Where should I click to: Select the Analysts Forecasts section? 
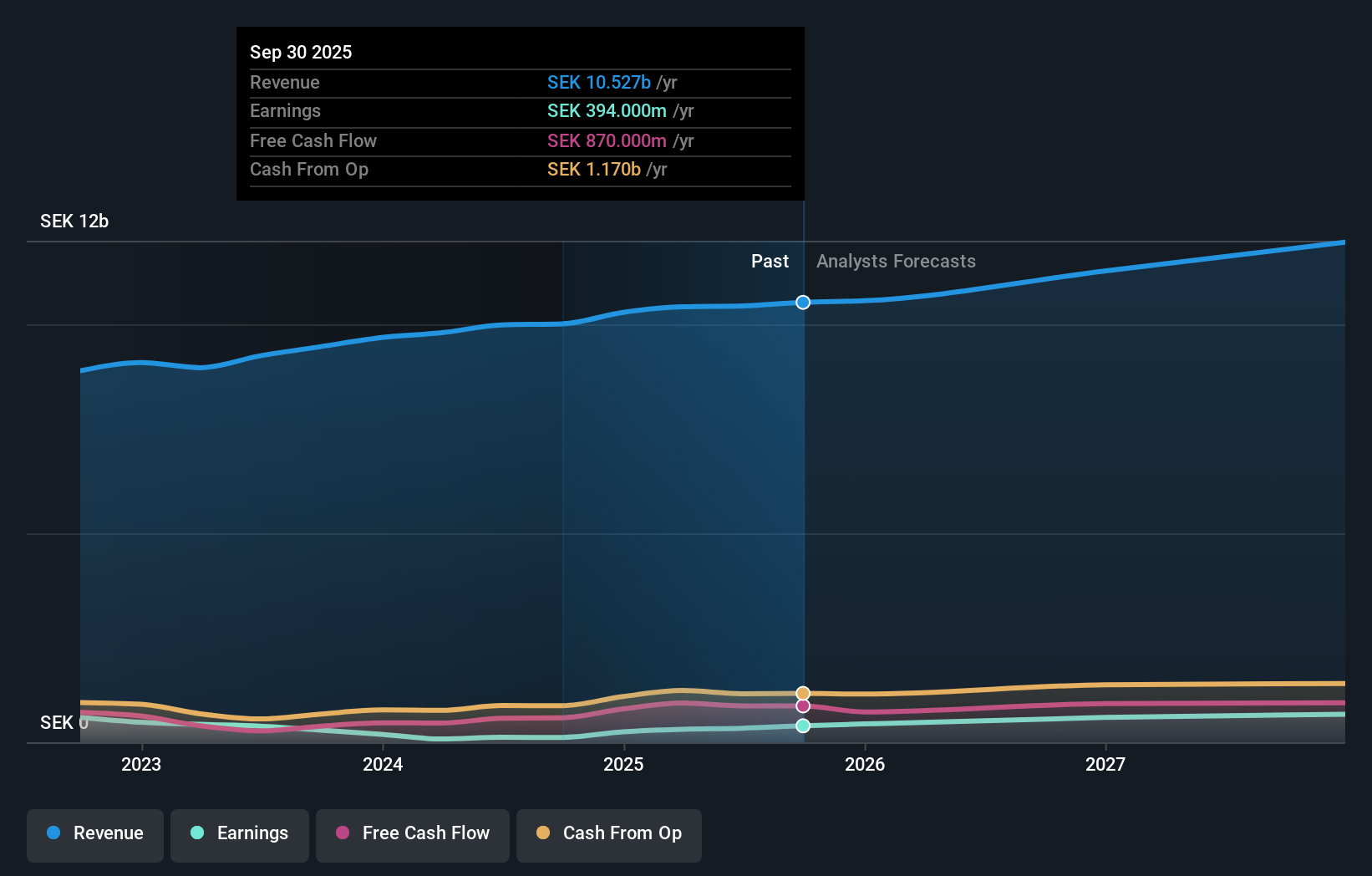tap(896, 261)
